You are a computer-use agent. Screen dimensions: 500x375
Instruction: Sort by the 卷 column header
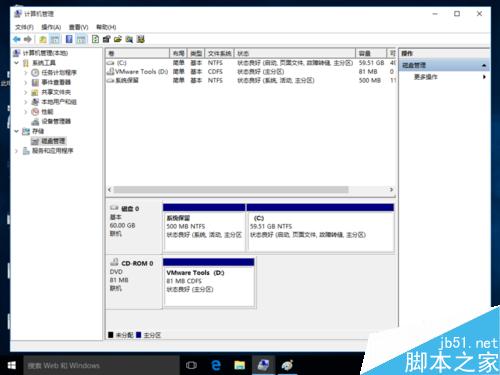138,53
